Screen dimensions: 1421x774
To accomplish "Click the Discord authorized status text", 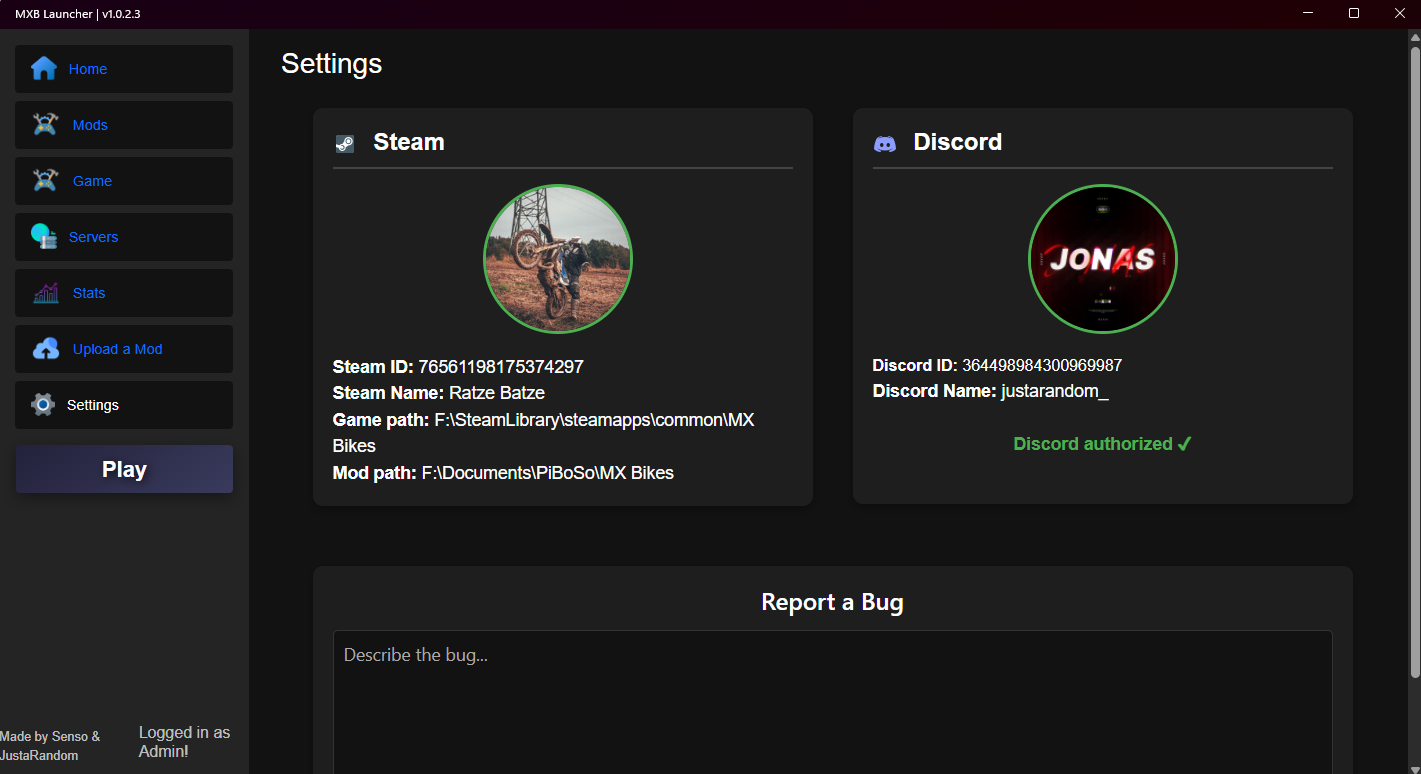I will click(x=1102, y=444).
